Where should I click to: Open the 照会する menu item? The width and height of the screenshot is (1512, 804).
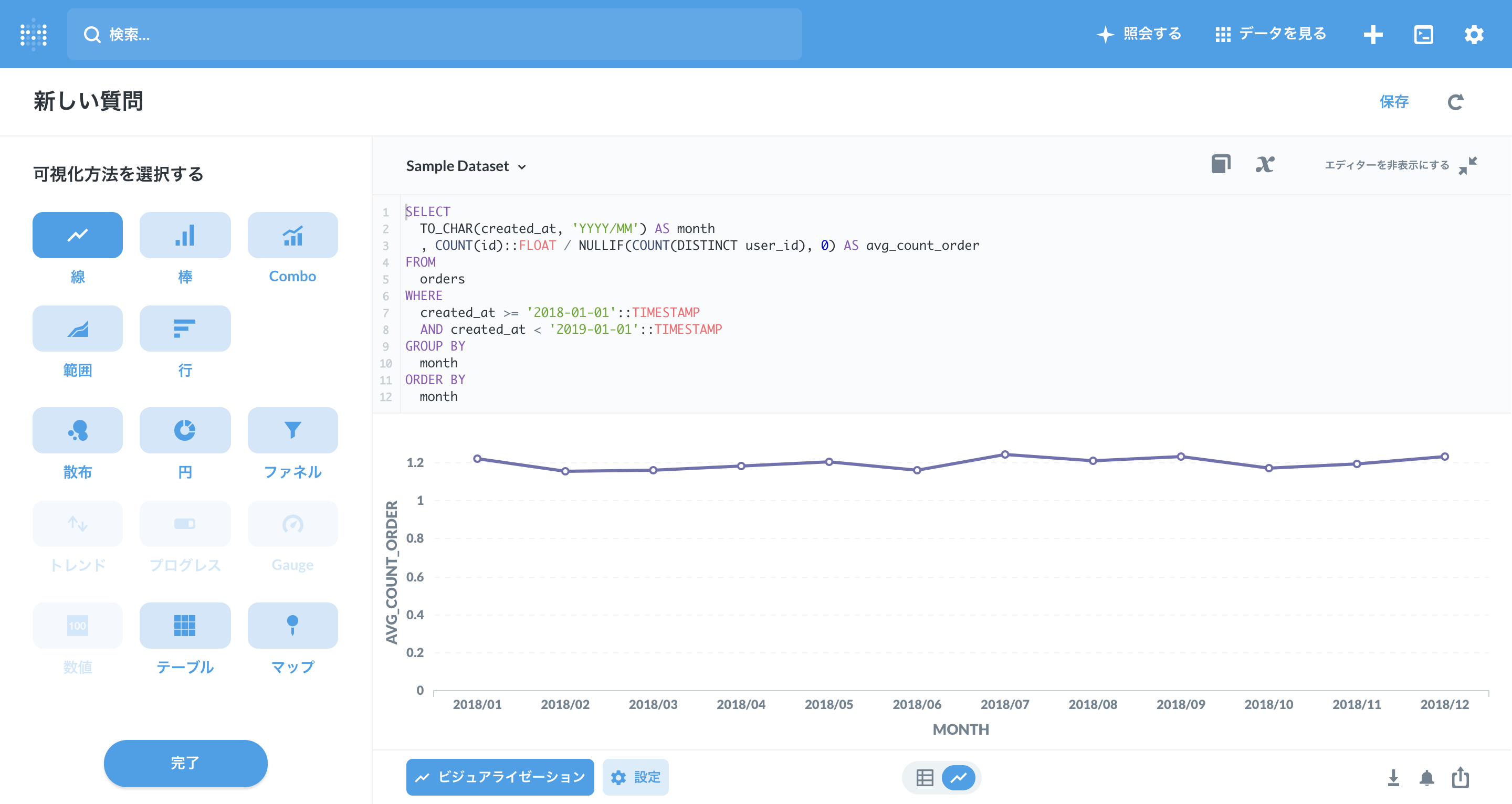pos(1139,34)
